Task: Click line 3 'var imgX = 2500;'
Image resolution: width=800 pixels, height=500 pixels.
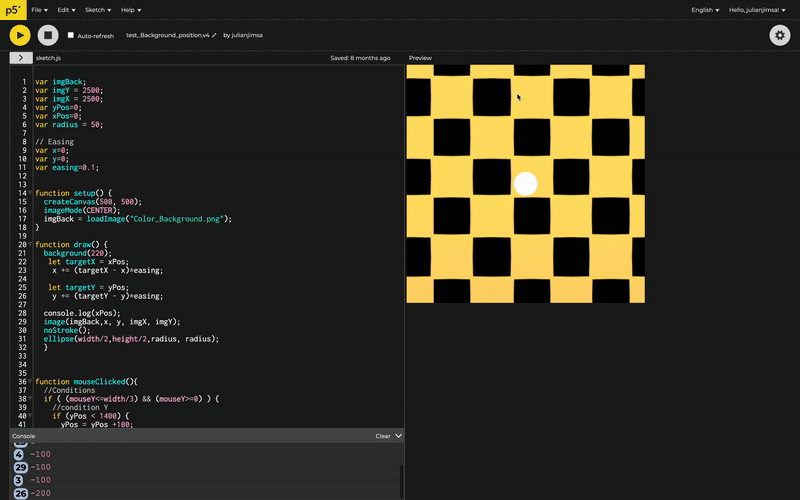Action: [69, 99]
